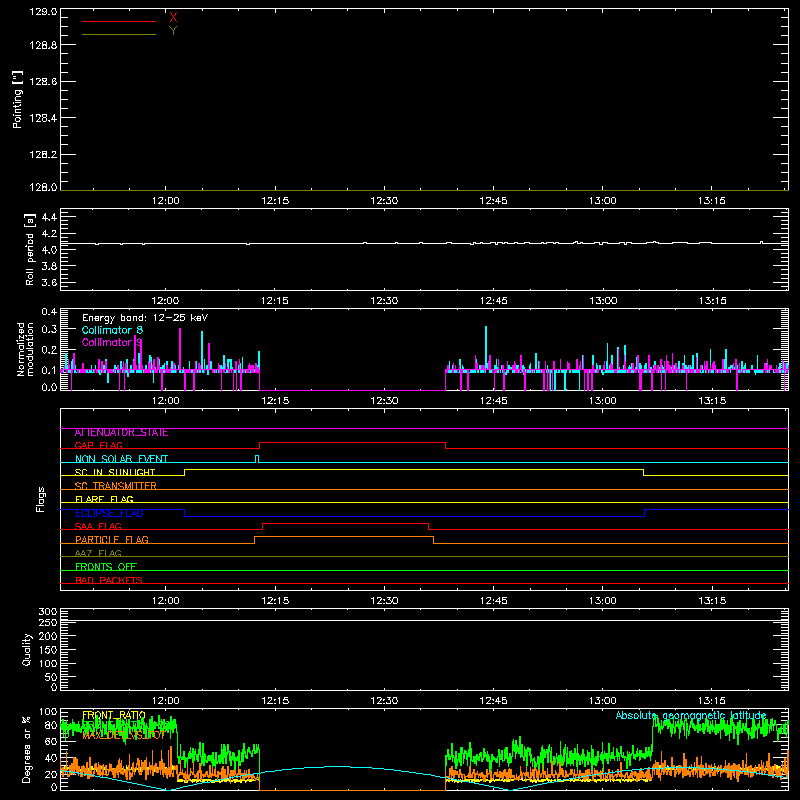Select the Y legend label
This screenshot has height=800, width=800.
coord(173,31)
